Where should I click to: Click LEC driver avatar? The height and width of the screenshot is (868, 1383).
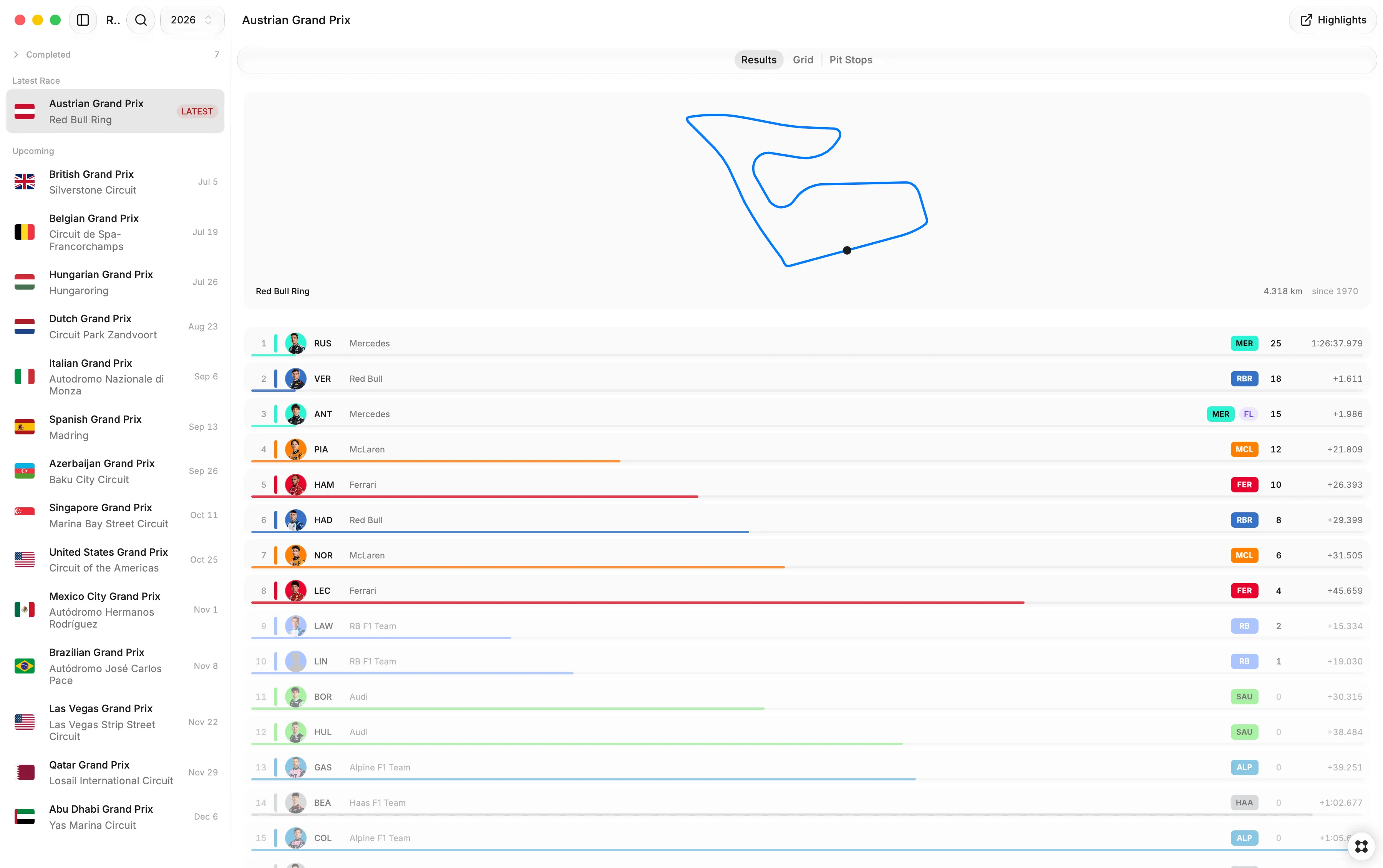coord(296,591)
